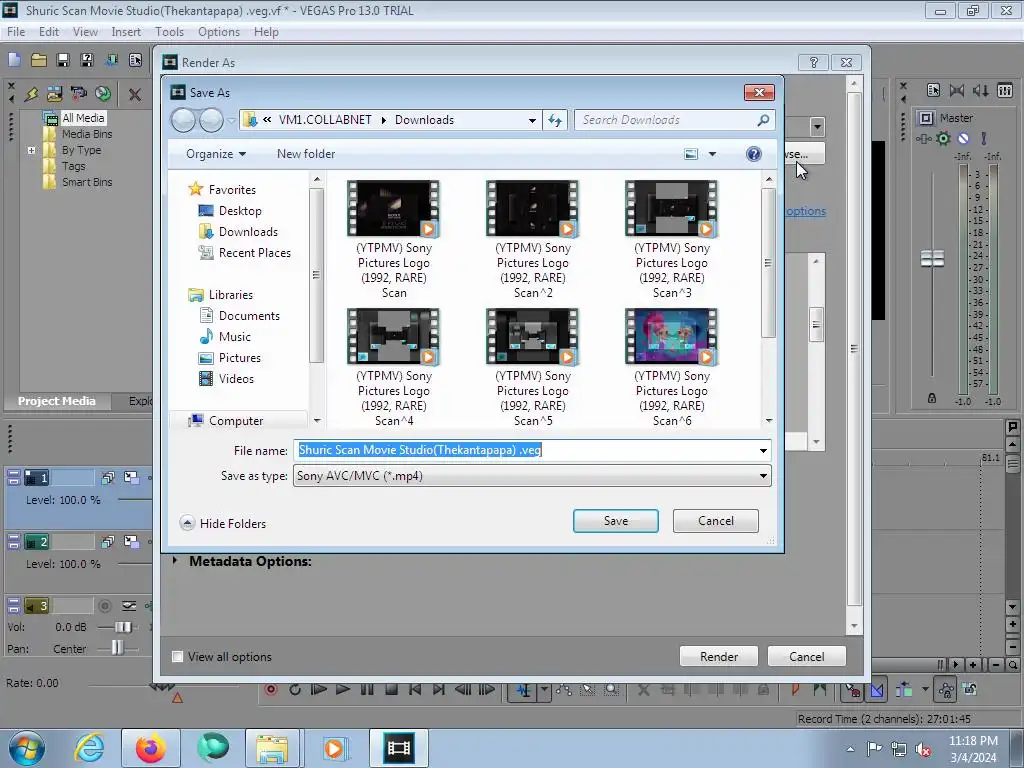Click track 3 arm for record button

coord(104,606)
